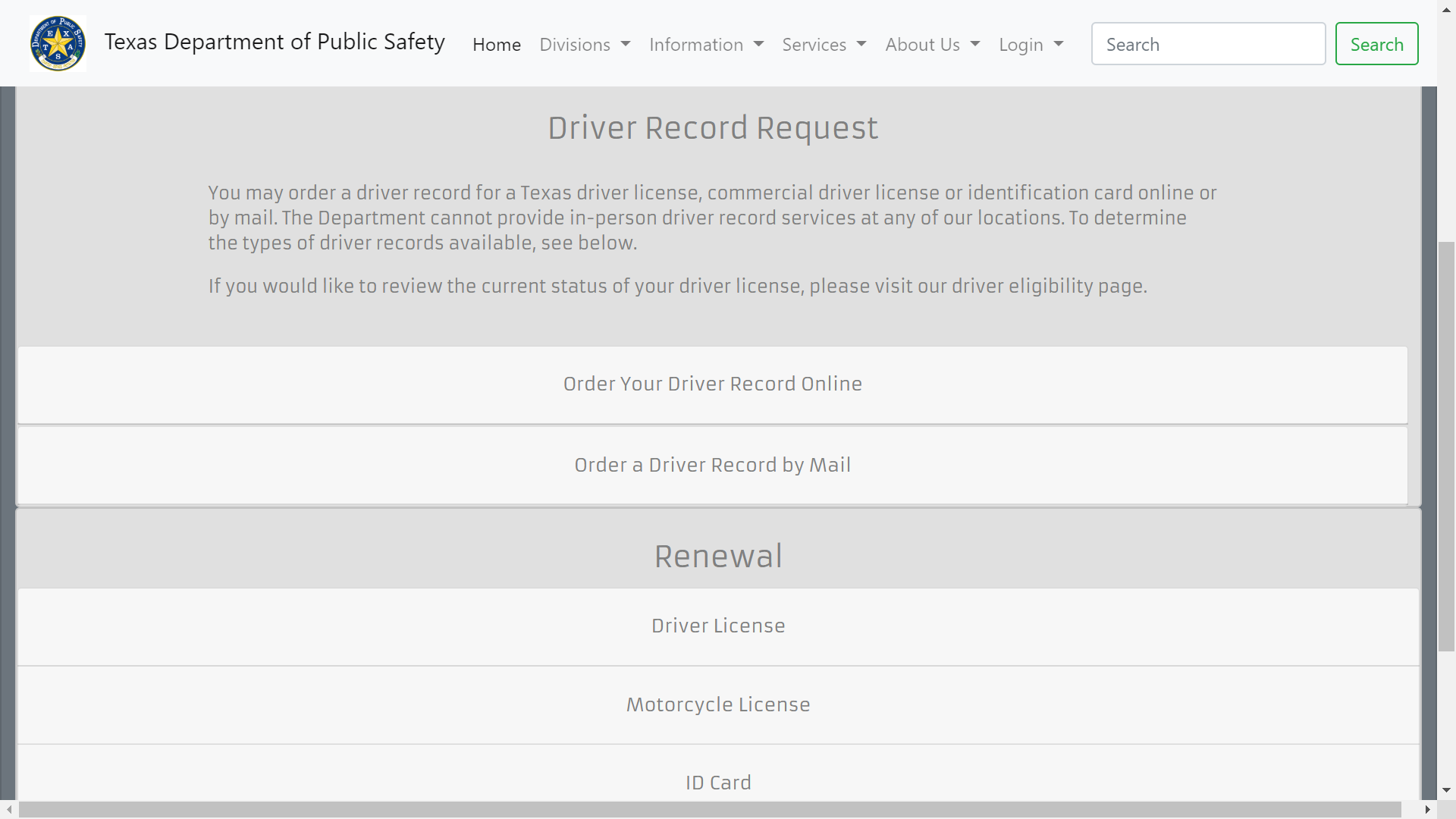The height and width of the screenshot is (819, 1456).
Task: Click the Texas DPS seal logo
Action: click(x=58, y=43)
